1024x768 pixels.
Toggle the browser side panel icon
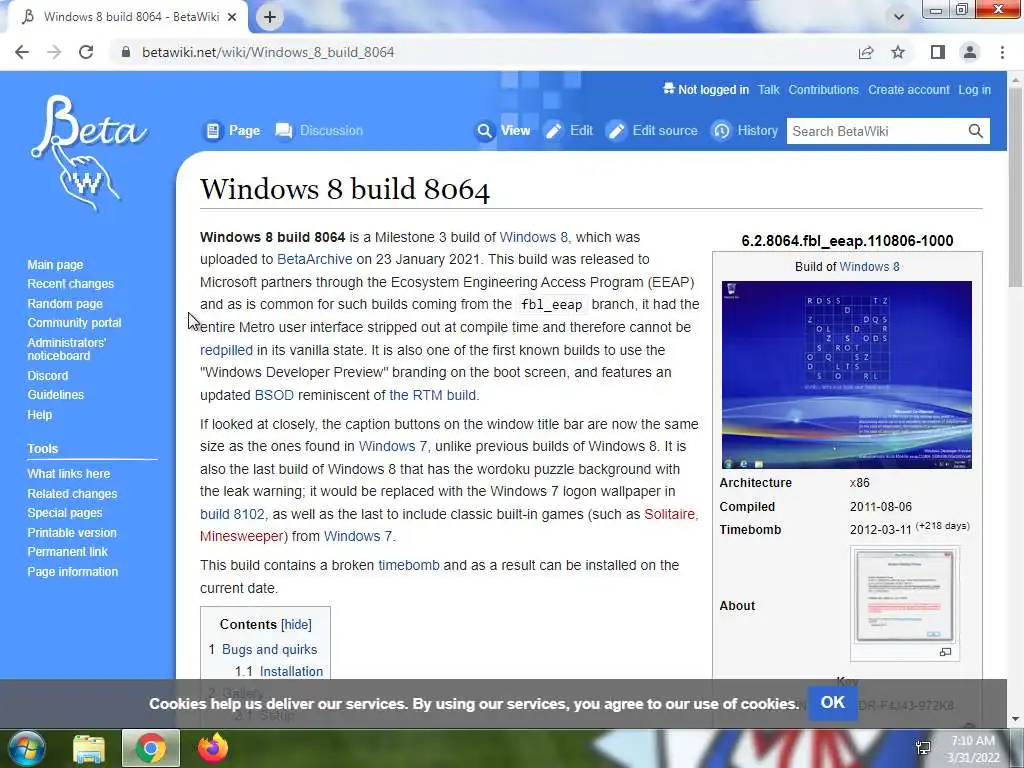click(938, 52)
